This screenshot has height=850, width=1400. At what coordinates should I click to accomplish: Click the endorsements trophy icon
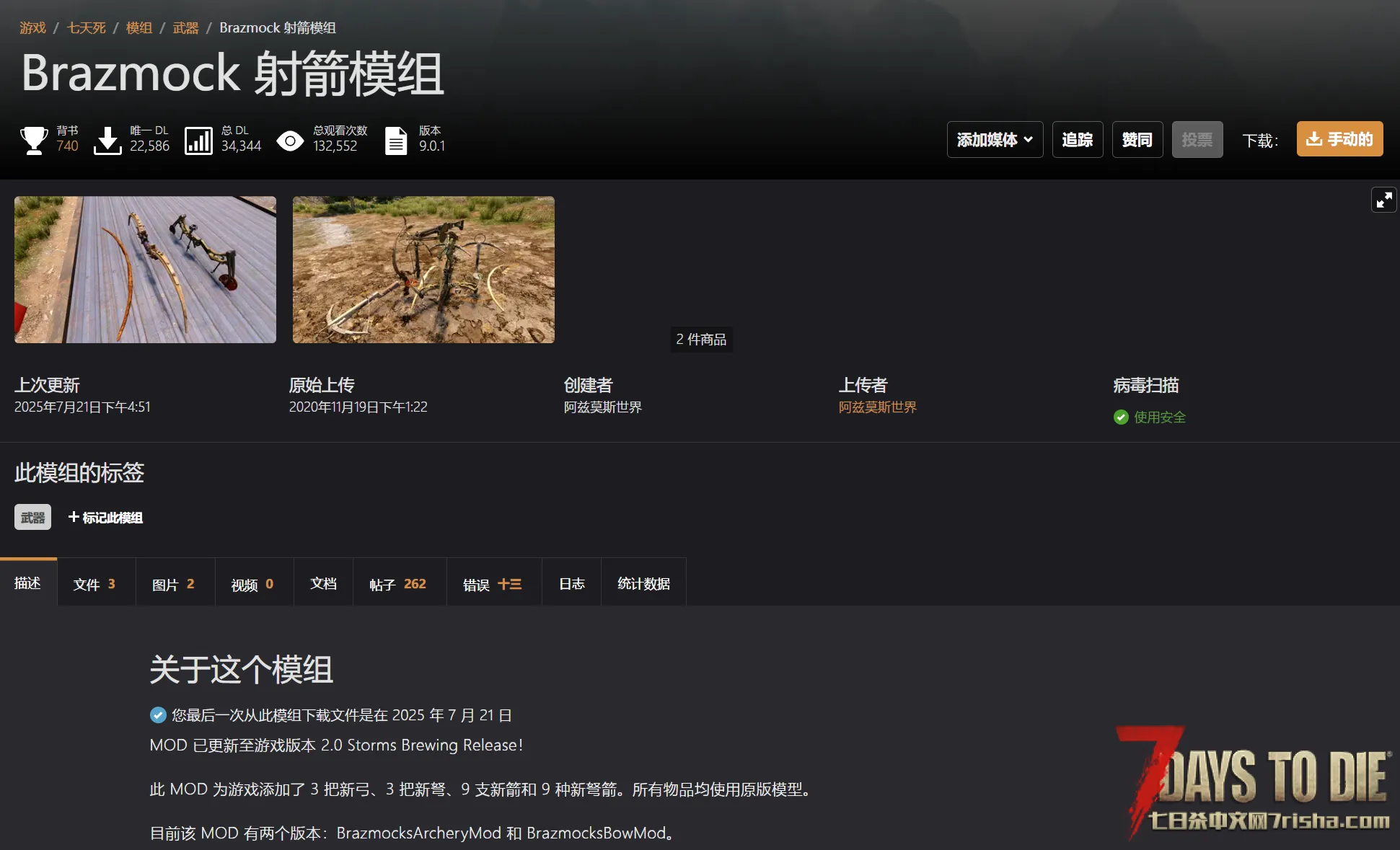pyautogui.click(x=34, y=140)
